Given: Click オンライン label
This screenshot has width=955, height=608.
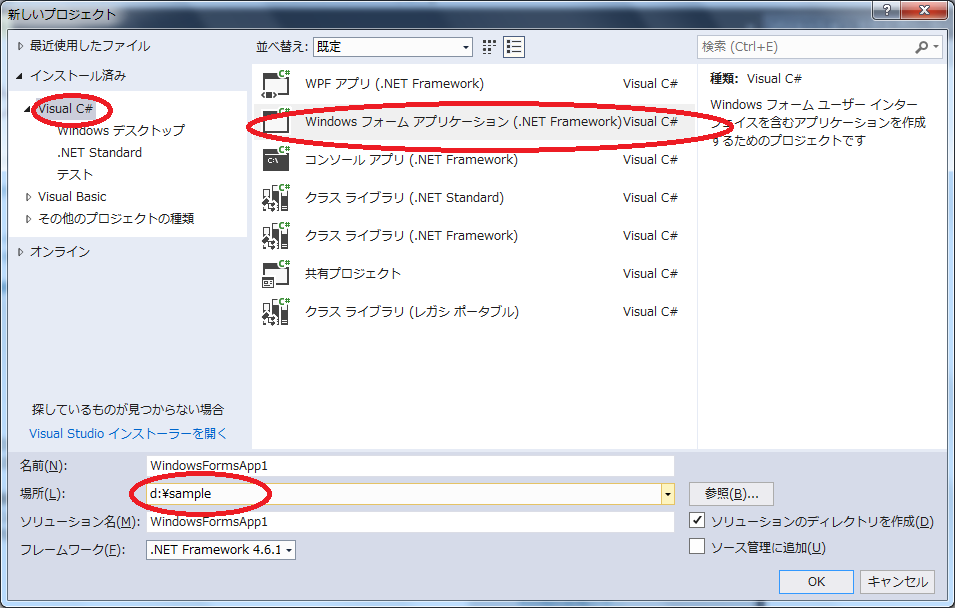Looking at the screenshot, I should pyautogui.click(x=60, y=252).
